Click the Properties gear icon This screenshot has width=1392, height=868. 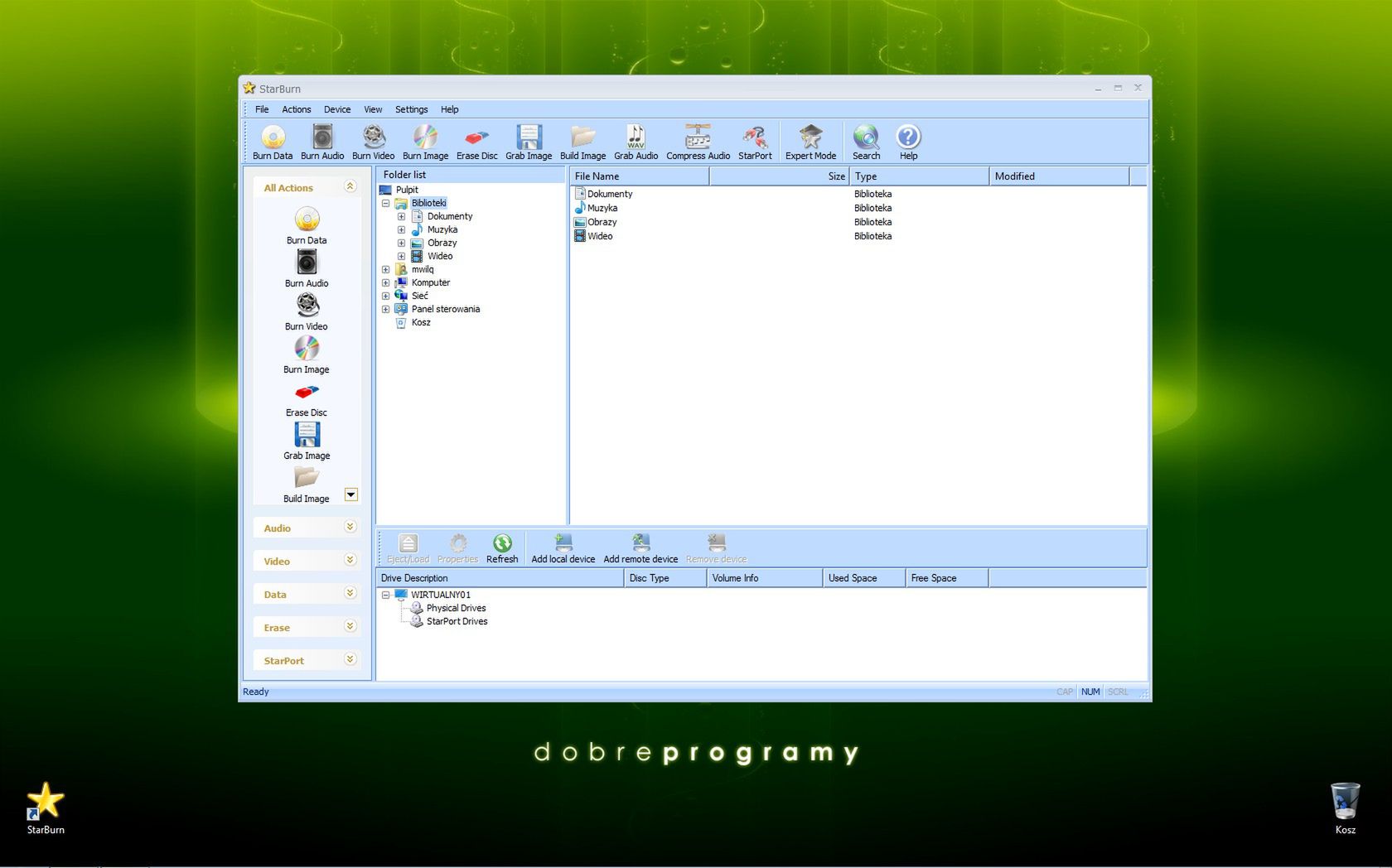[x=458, y=548]
